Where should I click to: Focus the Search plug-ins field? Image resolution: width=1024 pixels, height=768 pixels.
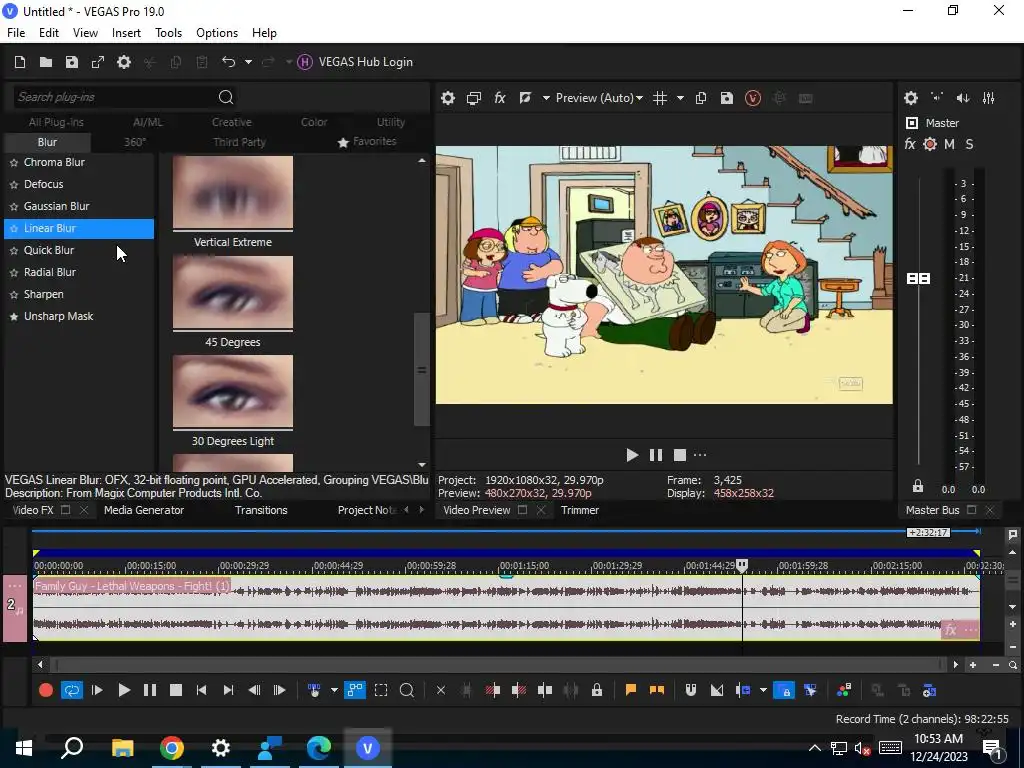click(114, 97)
